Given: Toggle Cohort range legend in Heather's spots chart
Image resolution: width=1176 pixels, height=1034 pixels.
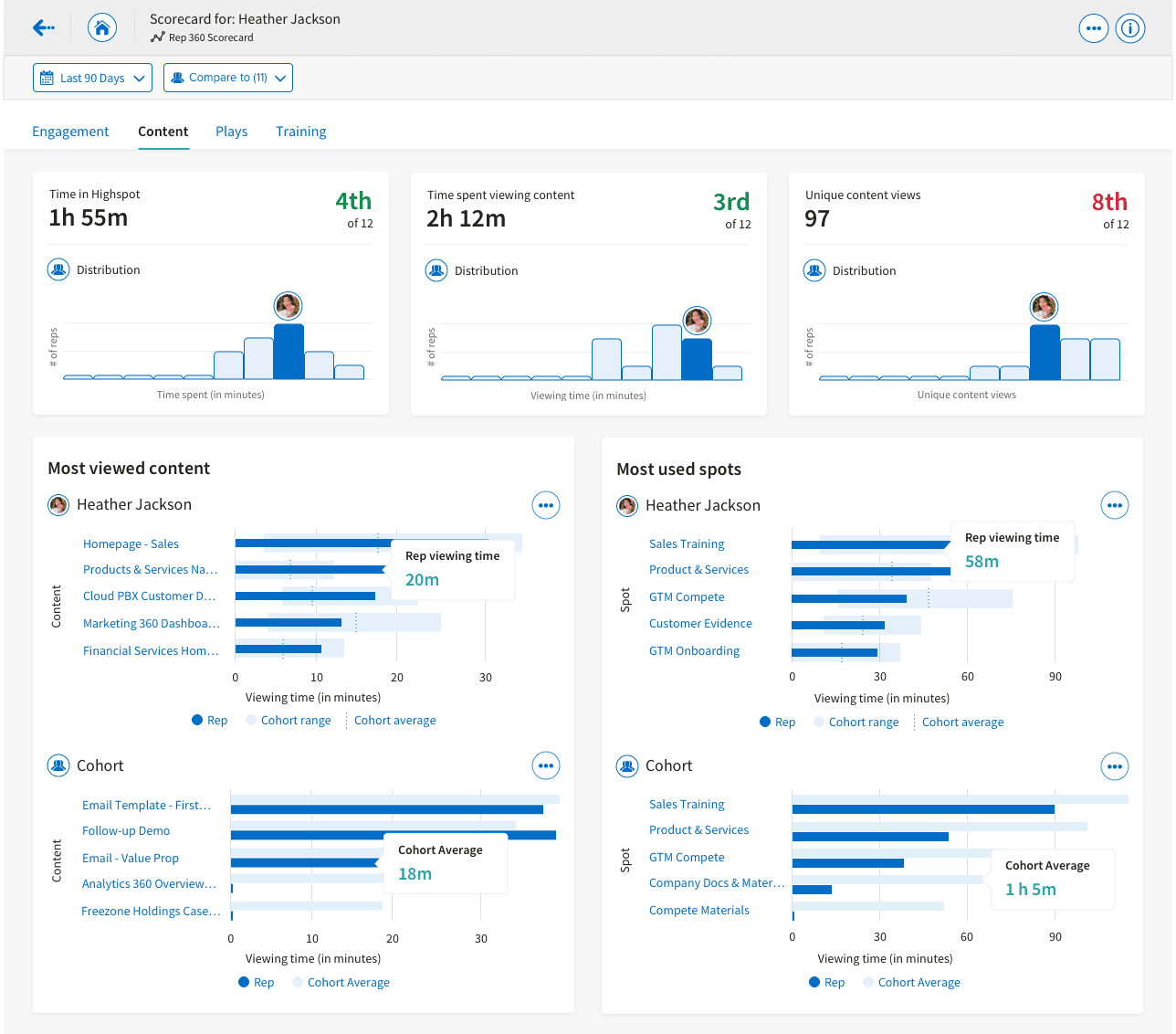Looking at the screenshot, I should click(856, 722).
